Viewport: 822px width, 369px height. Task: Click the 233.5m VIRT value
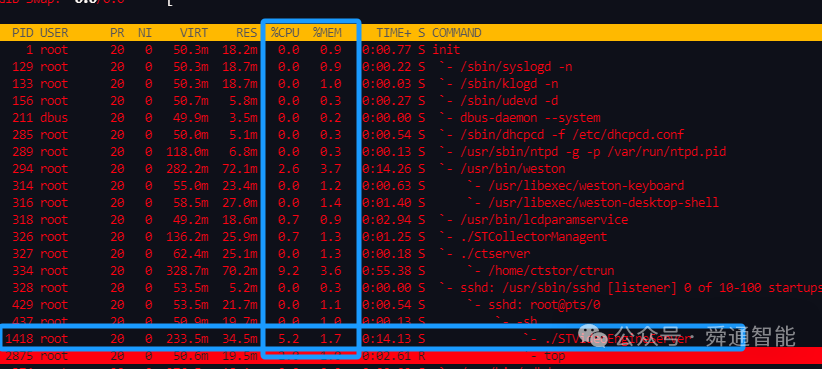[x=187, y=339]
